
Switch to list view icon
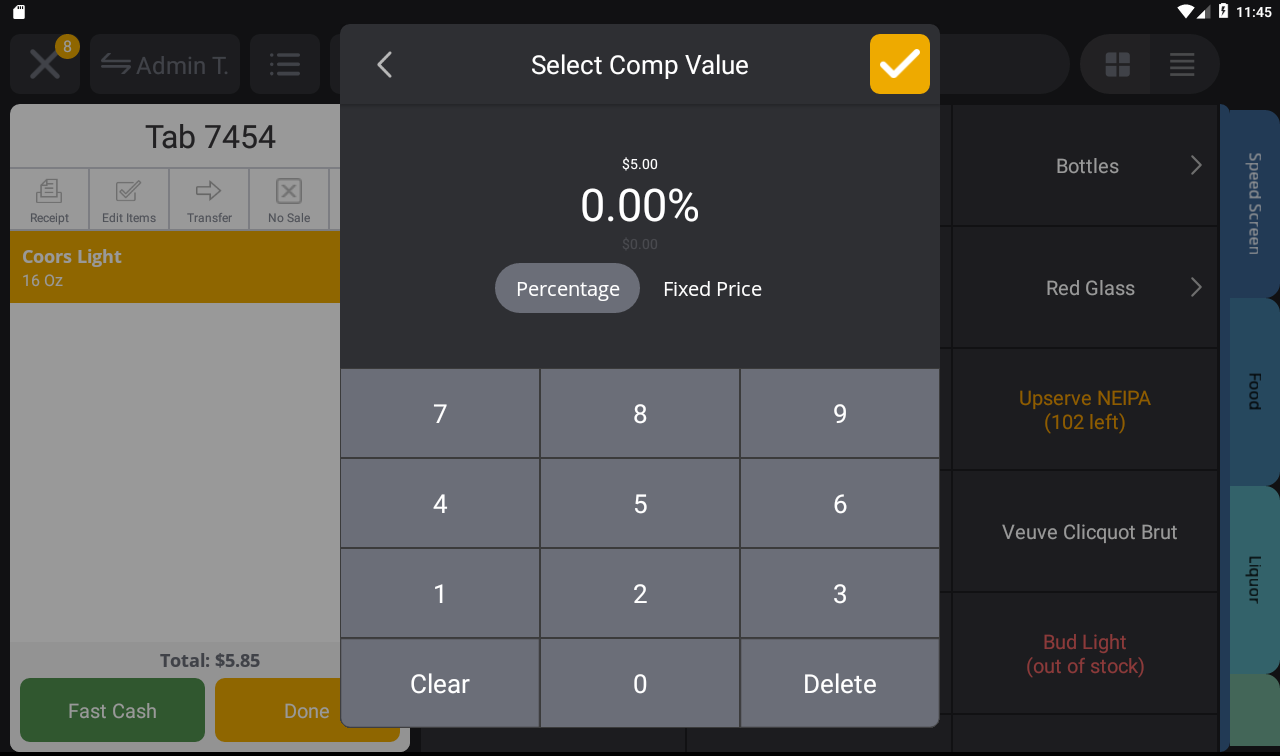point(1183,65)
